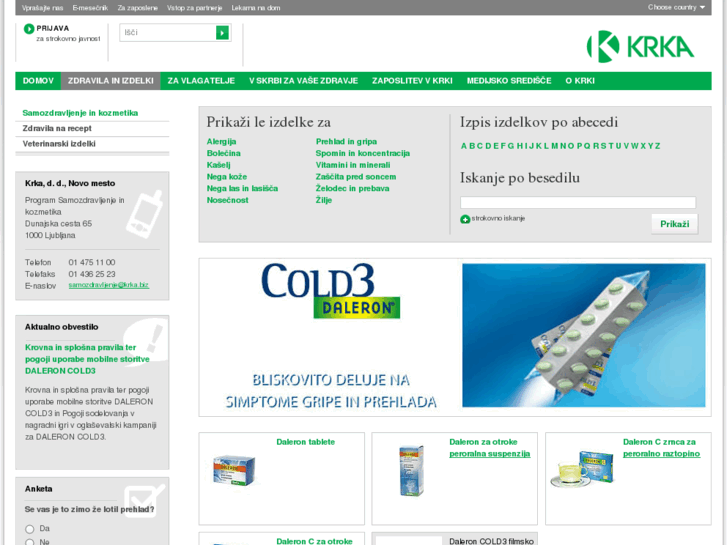Open V SKRBI ZA VAŠE ZDRAVJE menu
Image resolution: width=727 pixels, height=545 pixels.
coord(303,81)
